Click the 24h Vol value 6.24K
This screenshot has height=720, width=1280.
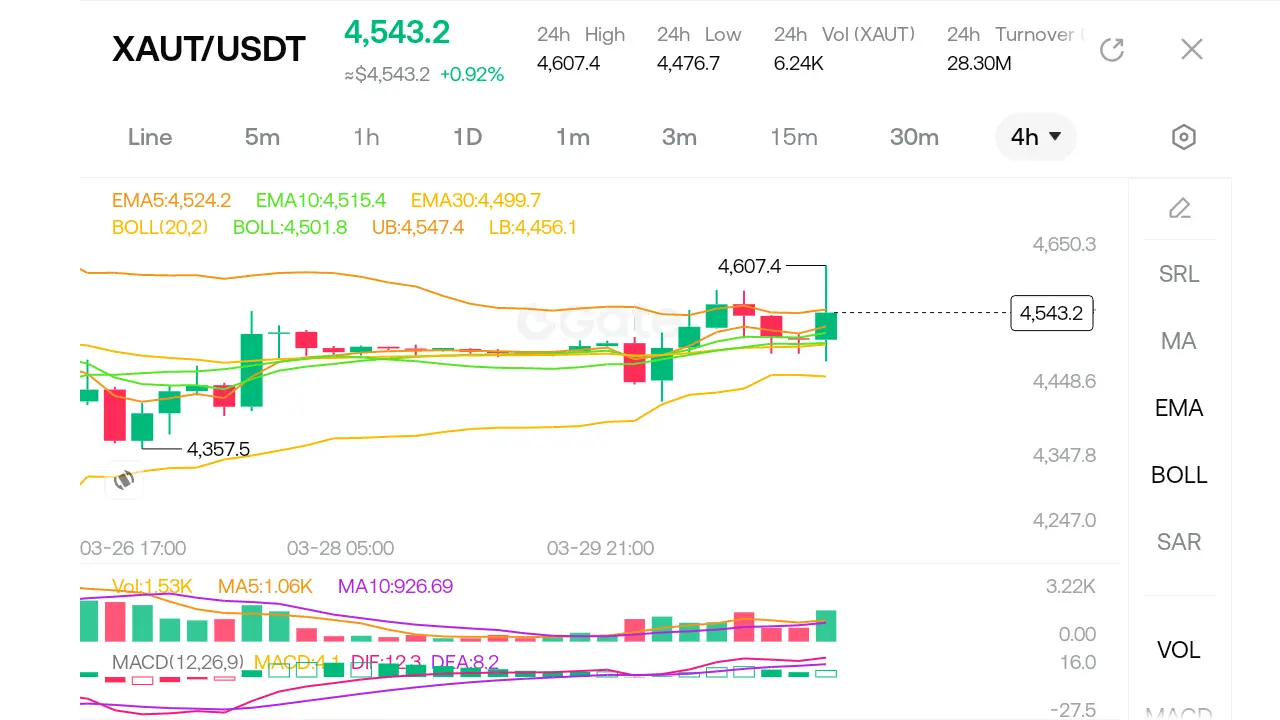coord(799,64)
